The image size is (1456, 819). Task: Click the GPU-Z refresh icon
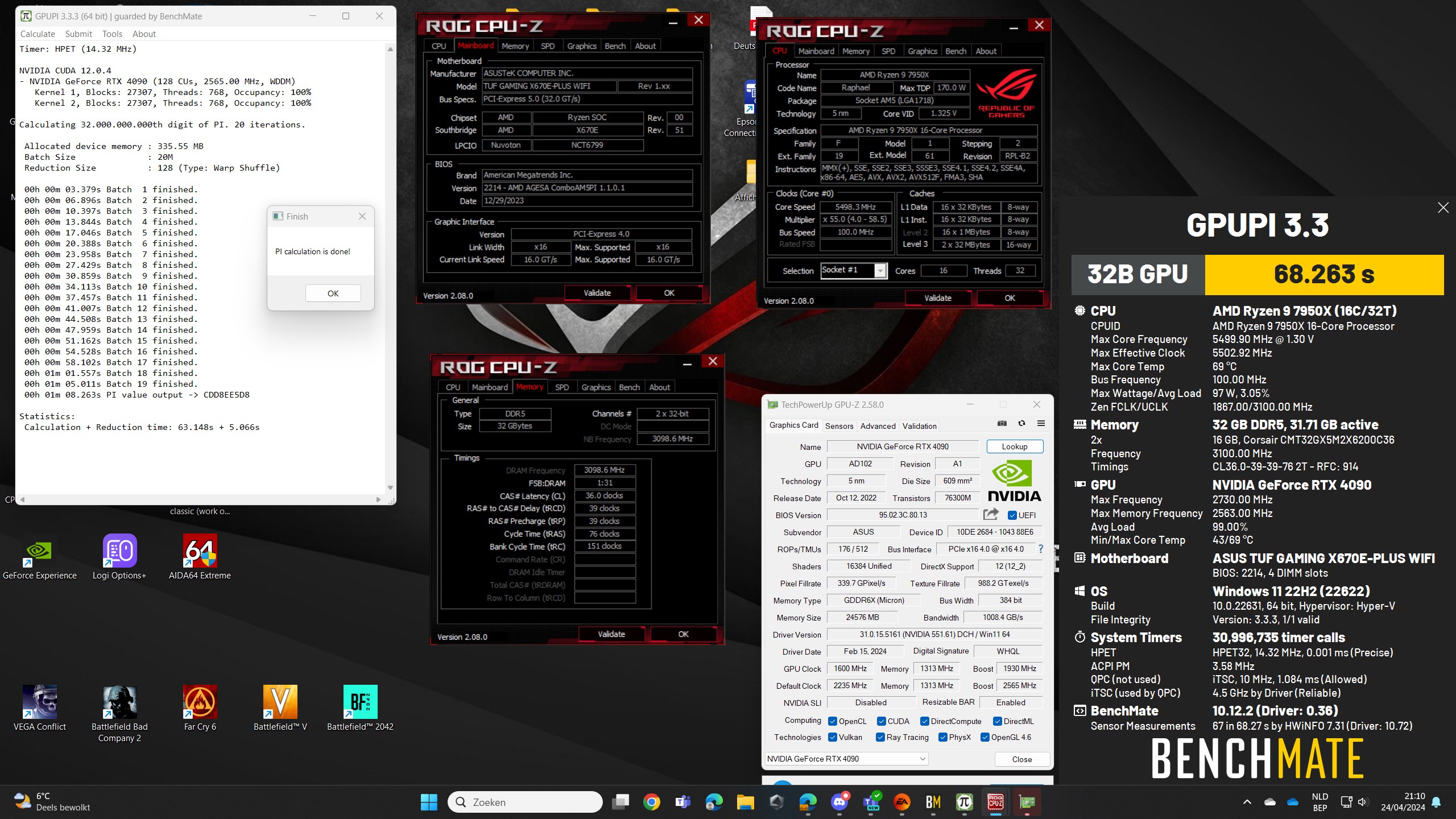(x=1021, y=423)
